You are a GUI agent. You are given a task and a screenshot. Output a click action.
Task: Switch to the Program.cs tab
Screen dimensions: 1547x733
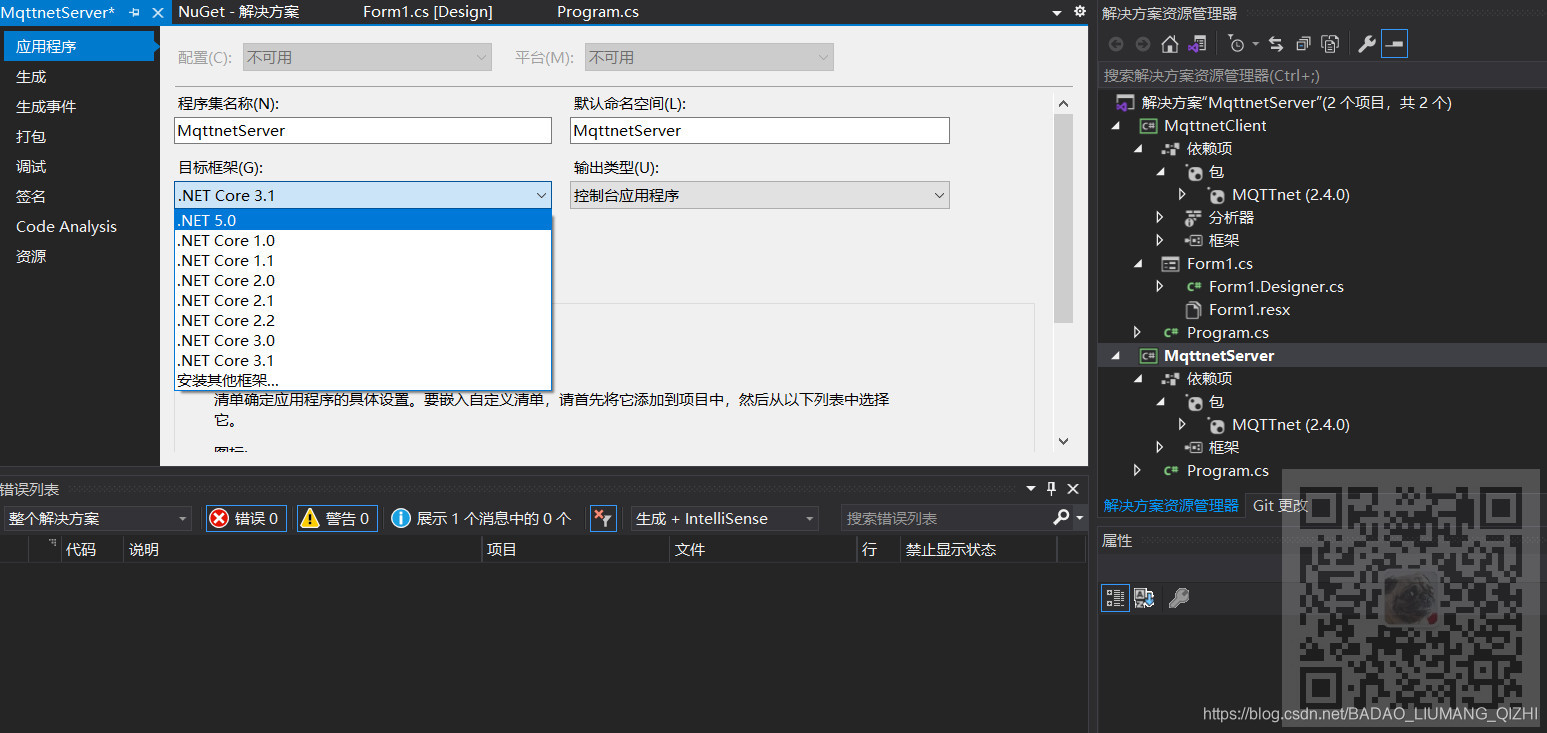(x=597, y=12)
